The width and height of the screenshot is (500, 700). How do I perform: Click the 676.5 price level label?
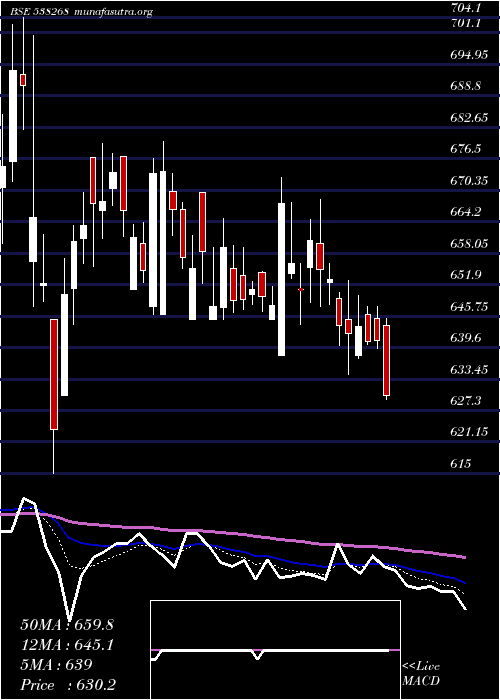tap(465, 148)
